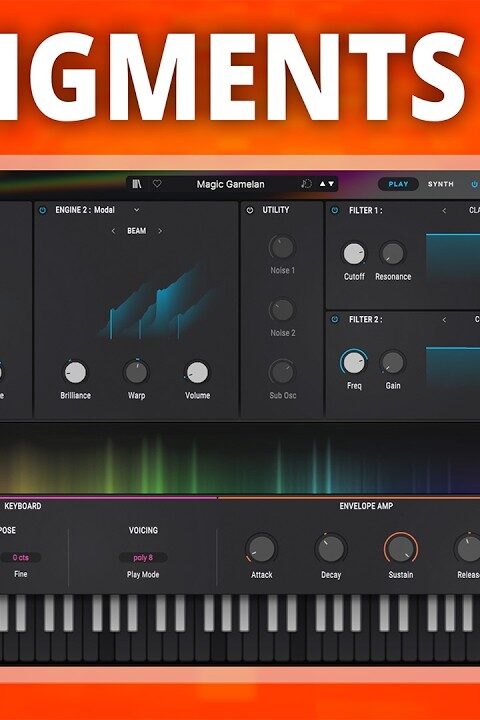Click the Filter 1 Cutoff knob

354,253
